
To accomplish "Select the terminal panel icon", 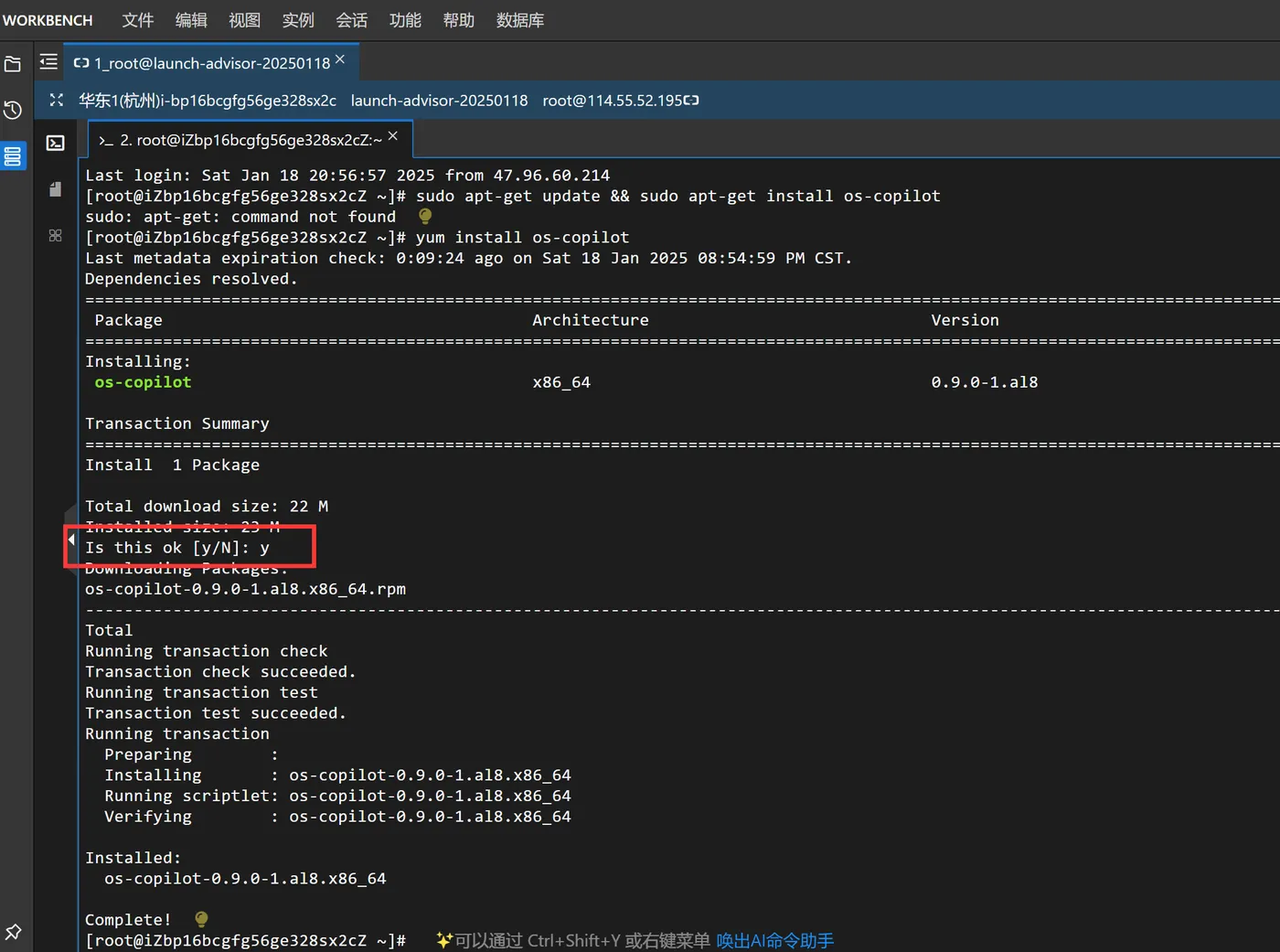I will [56, 144].
